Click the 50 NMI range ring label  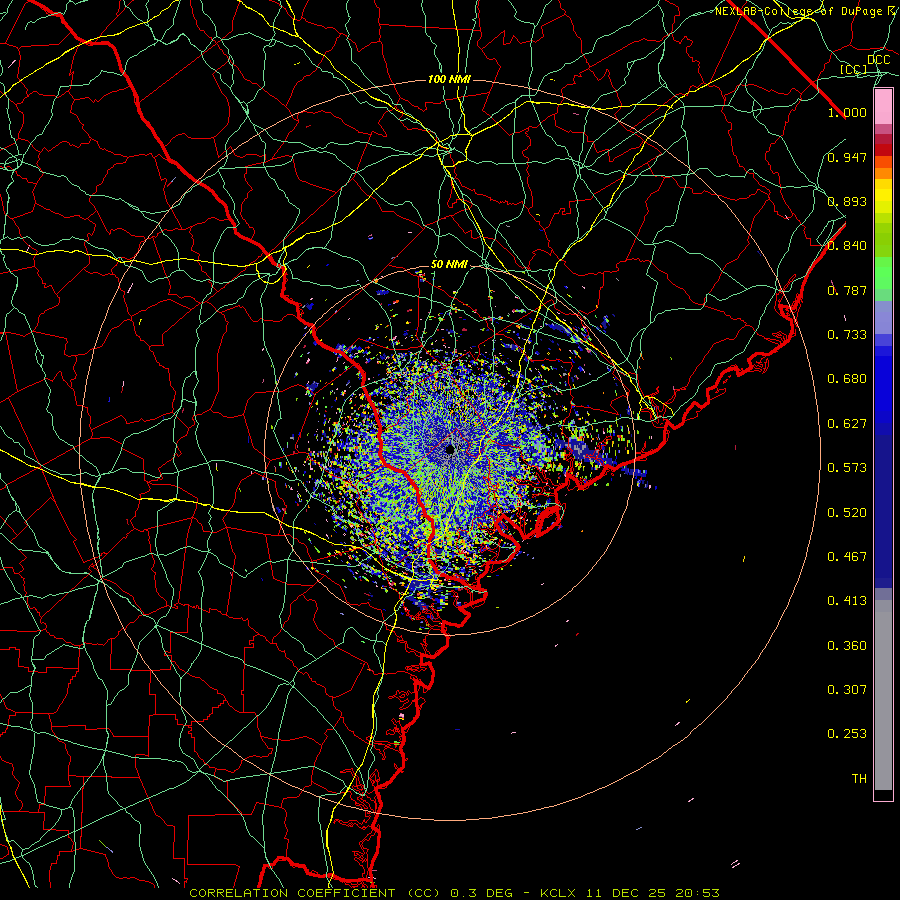click(x=449, y=265)
